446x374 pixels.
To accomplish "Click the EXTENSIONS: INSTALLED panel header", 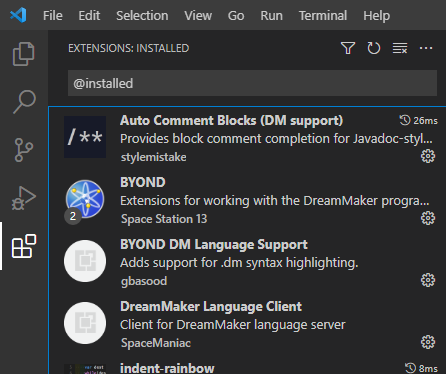I will [x=129, y=48].
